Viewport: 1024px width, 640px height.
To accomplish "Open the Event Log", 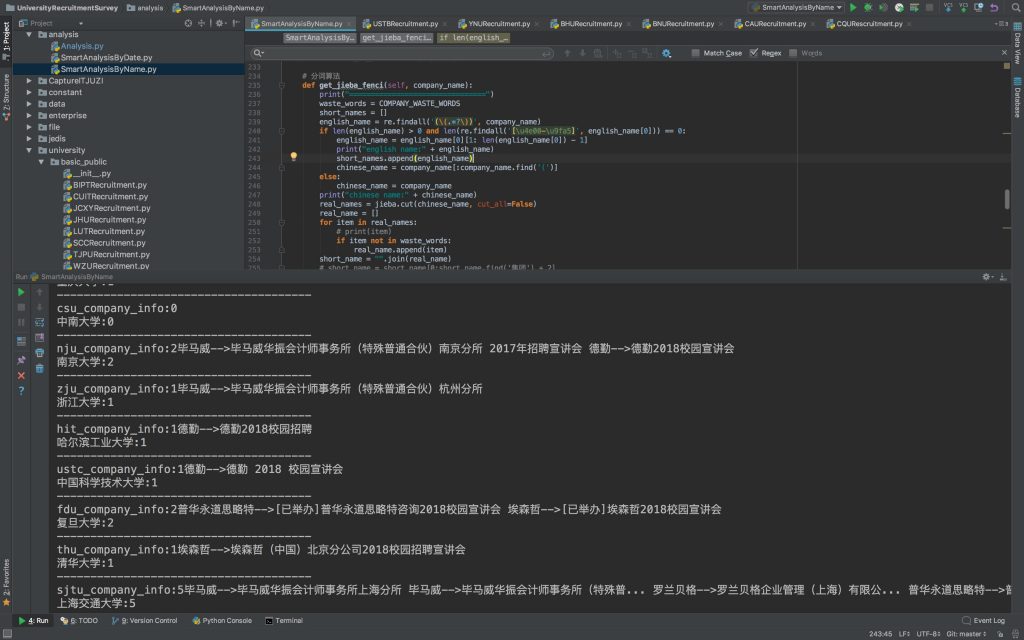I will [983, 620].
